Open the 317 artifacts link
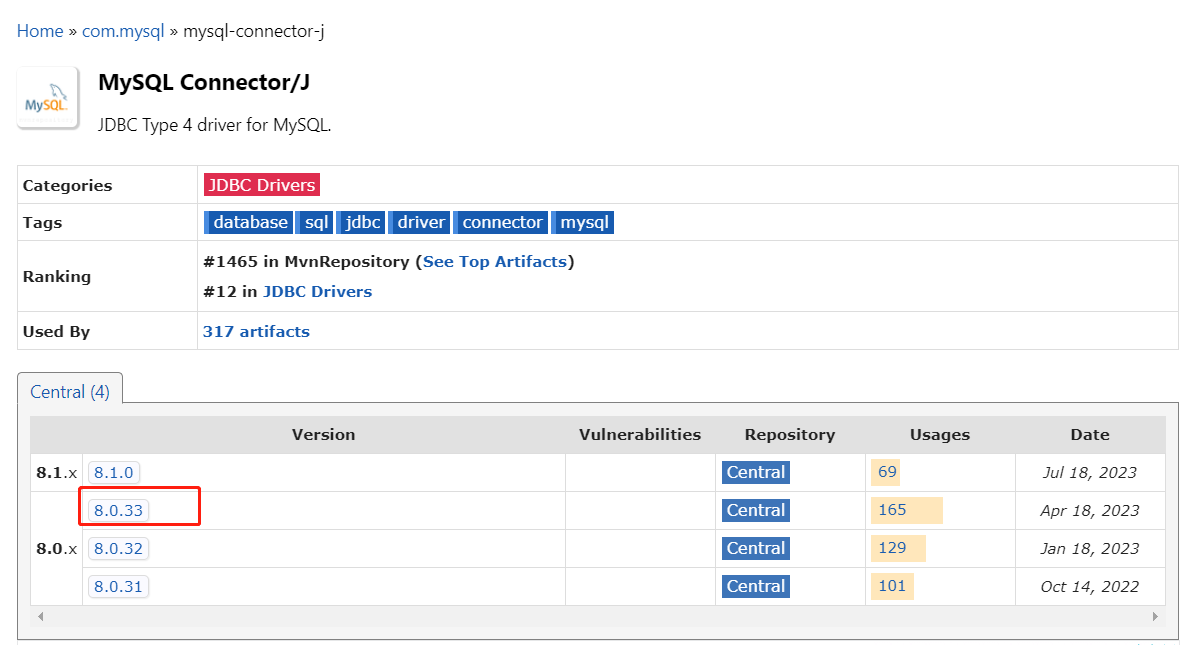Screen dimensions: 1183x645 (257, 332)
